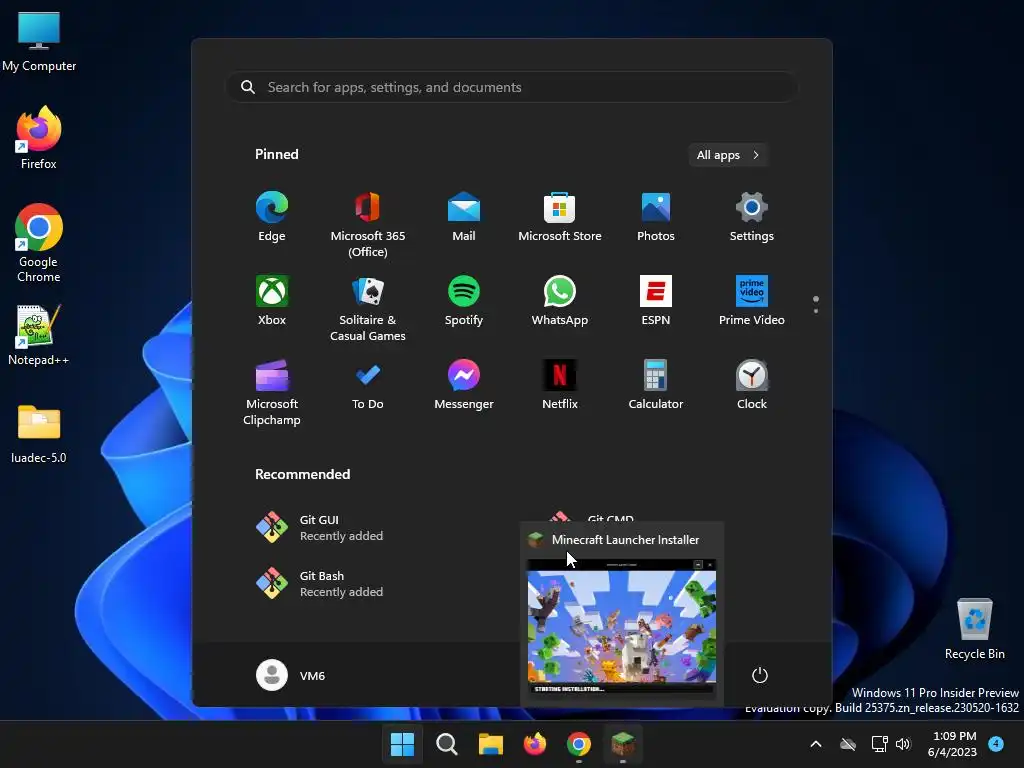Image resolution: width=1024 pixels, height=768 pixels.
Task: Select the Recycle Bin desktop icon
Action: (974, 629)
